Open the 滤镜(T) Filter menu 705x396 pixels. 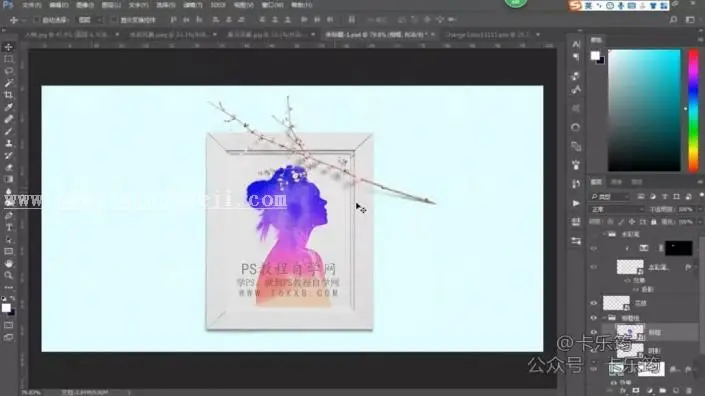tap(192, 5)
